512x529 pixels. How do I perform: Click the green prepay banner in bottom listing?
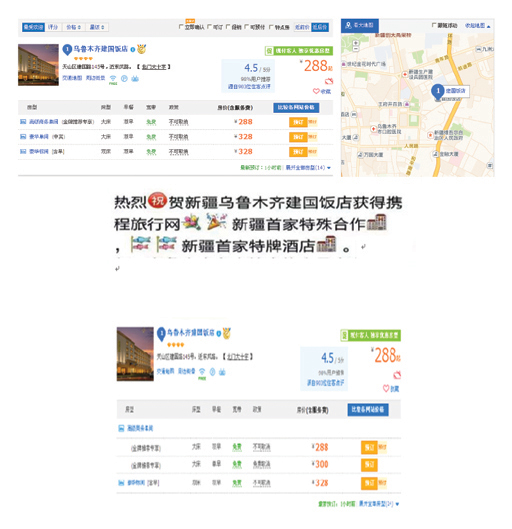coord(371,335)
